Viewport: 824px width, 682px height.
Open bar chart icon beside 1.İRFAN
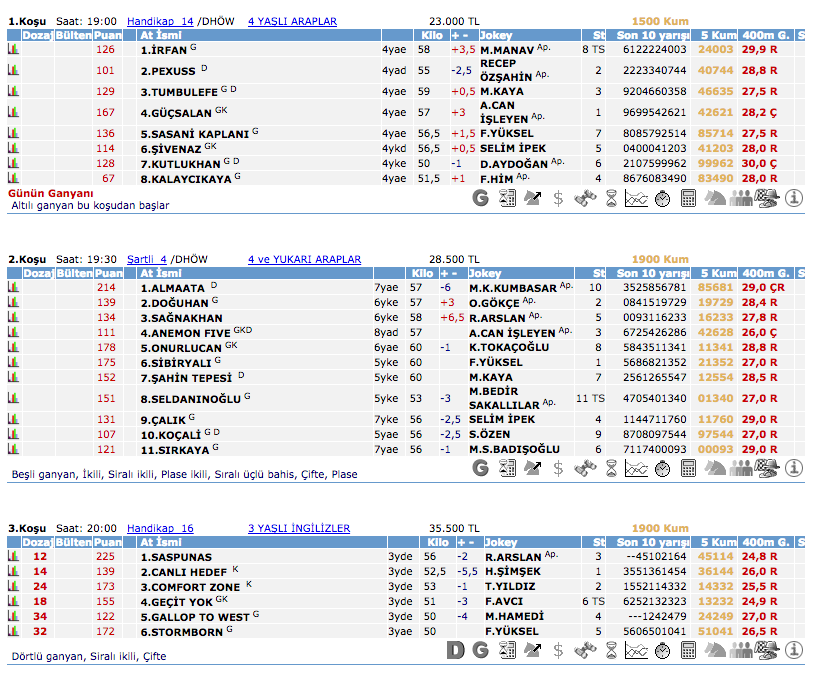click(14, 48)
